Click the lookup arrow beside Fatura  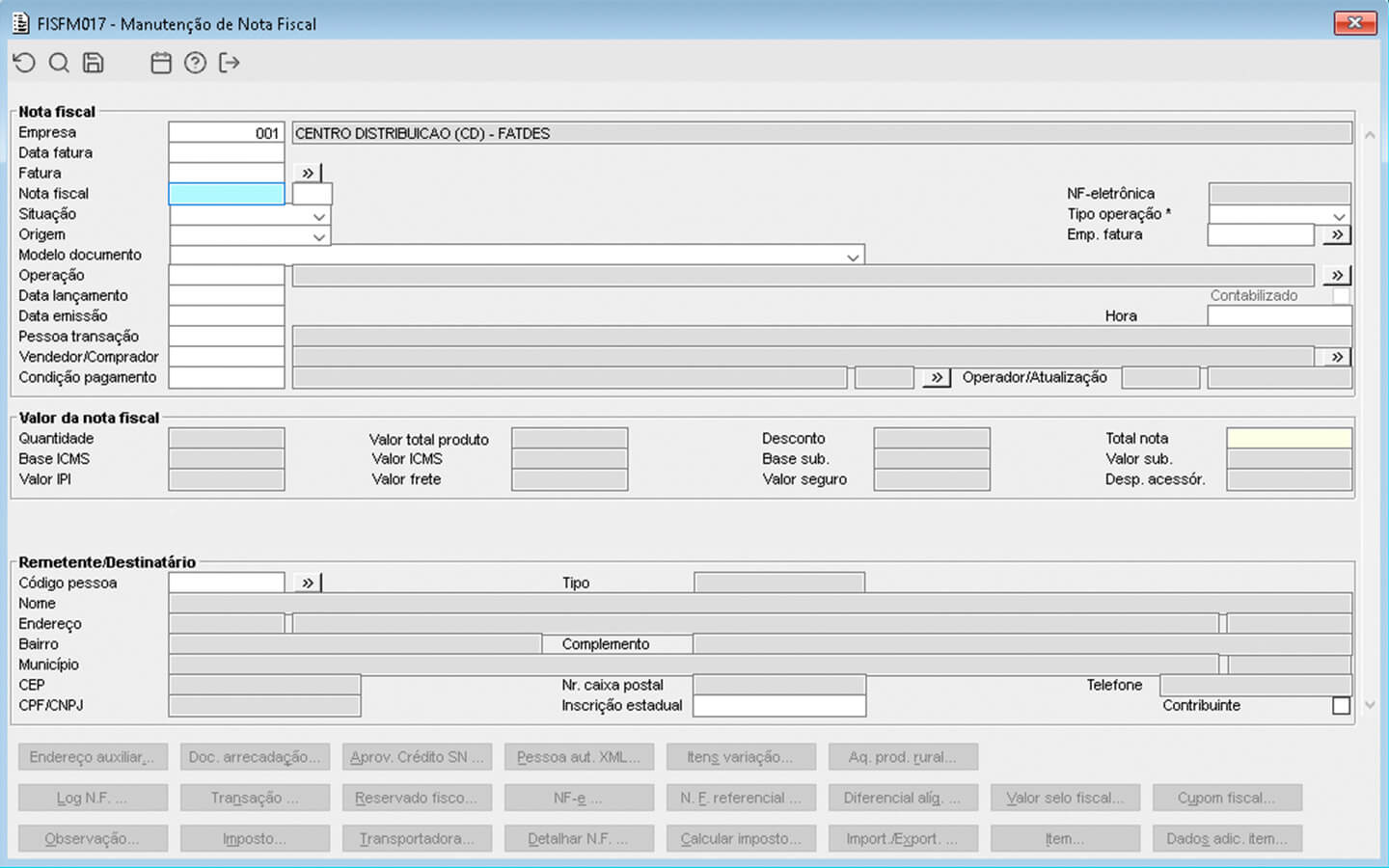coord(308,174)
